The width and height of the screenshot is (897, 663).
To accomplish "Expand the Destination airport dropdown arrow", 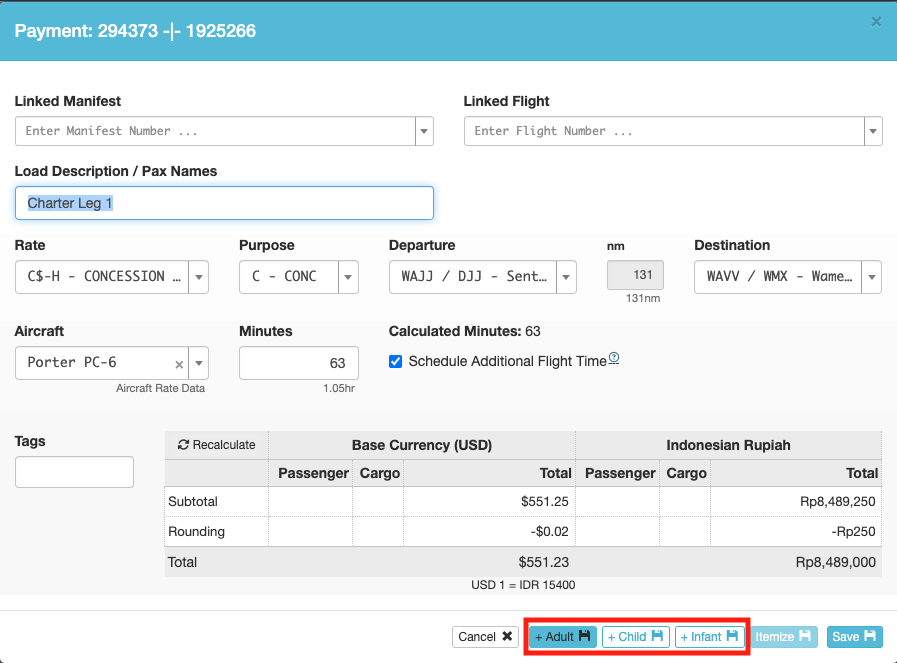I will (872, 277).
